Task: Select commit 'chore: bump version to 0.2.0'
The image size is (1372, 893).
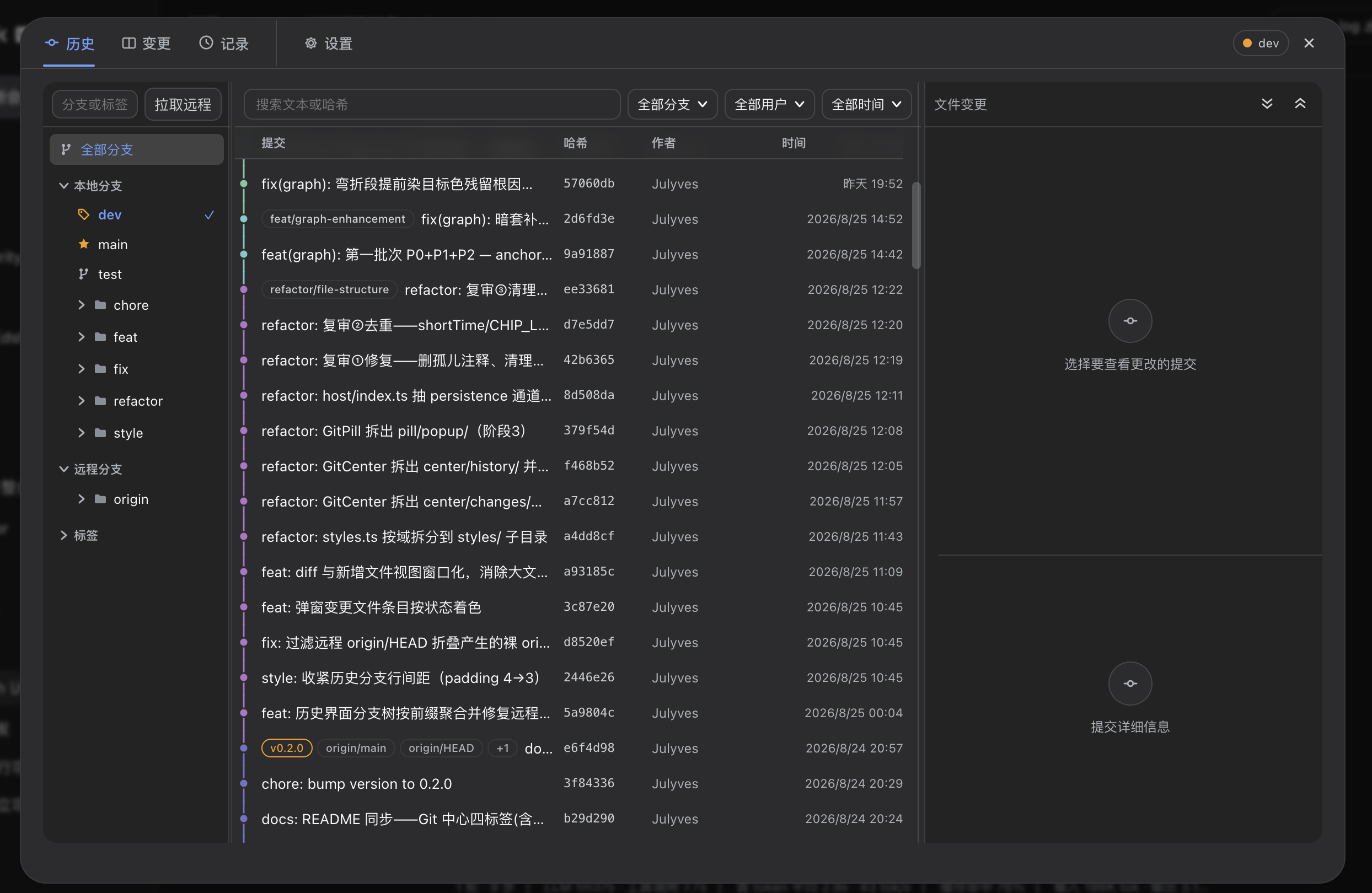Action: [356, 783]
